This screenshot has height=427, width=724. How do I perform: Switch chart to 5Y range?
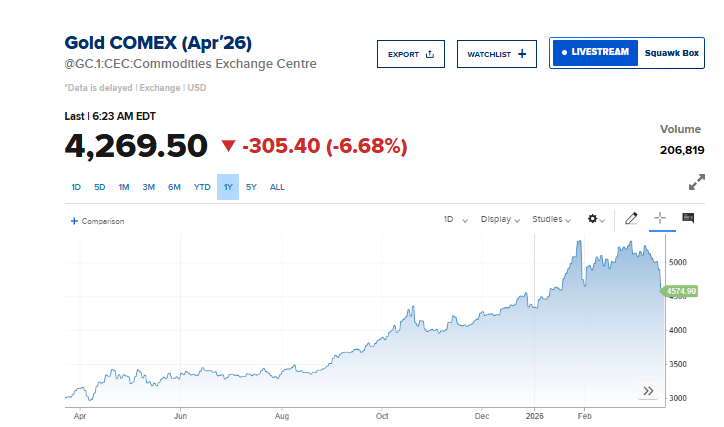pyautogui.click(x=251, y=187)
